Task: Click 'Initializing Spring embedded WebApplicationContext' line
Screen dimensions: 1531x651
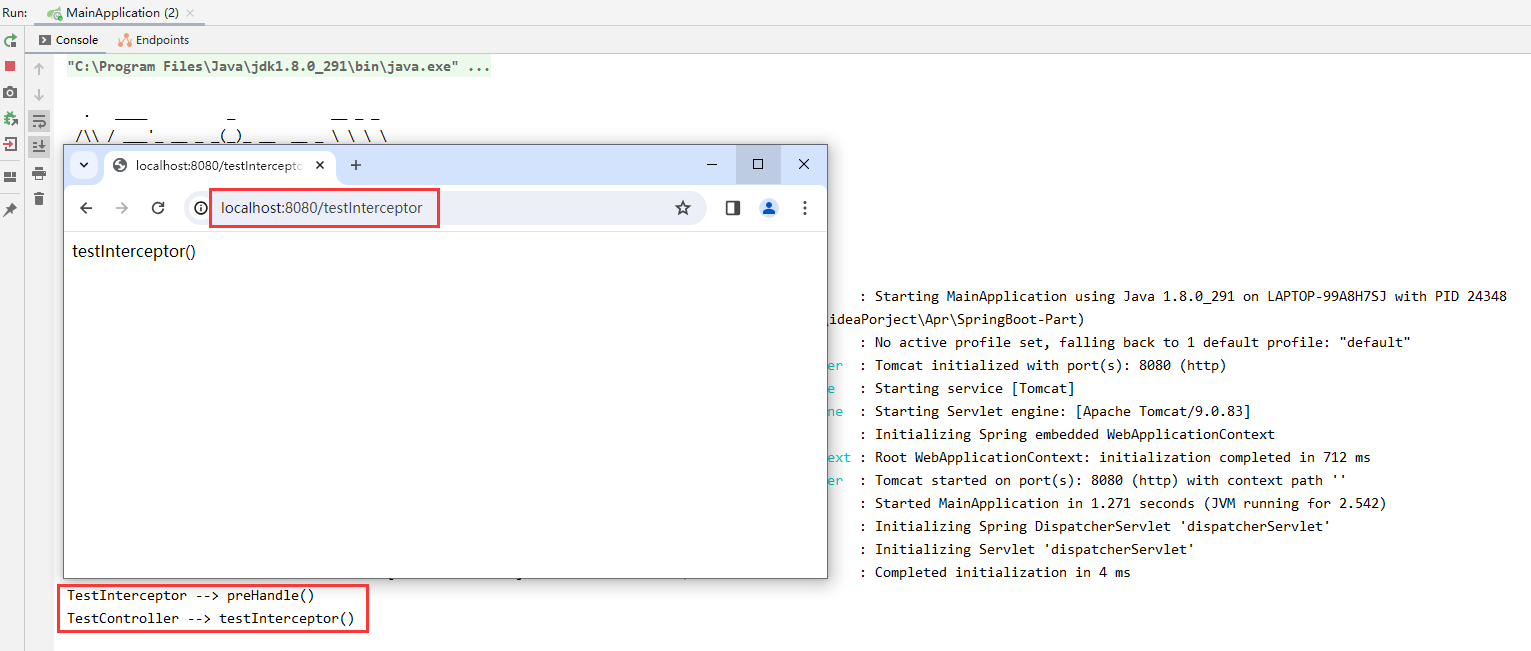Action: tap(1074, 435)
